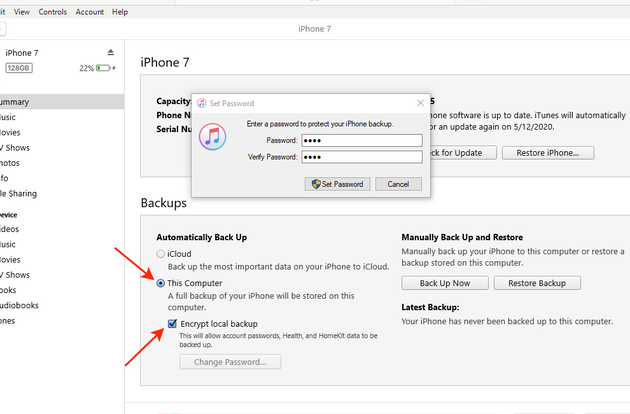Click the Set Password button
This screenshot has width=630, height=414.
pyautogui.click(x=338, y=184)
